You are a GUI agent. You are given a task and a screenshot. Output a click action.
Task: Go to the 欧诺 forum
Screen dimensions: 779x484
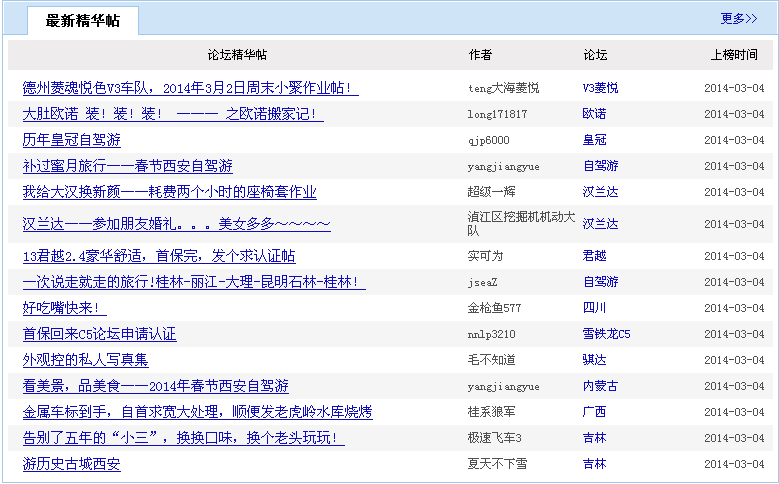594,114
